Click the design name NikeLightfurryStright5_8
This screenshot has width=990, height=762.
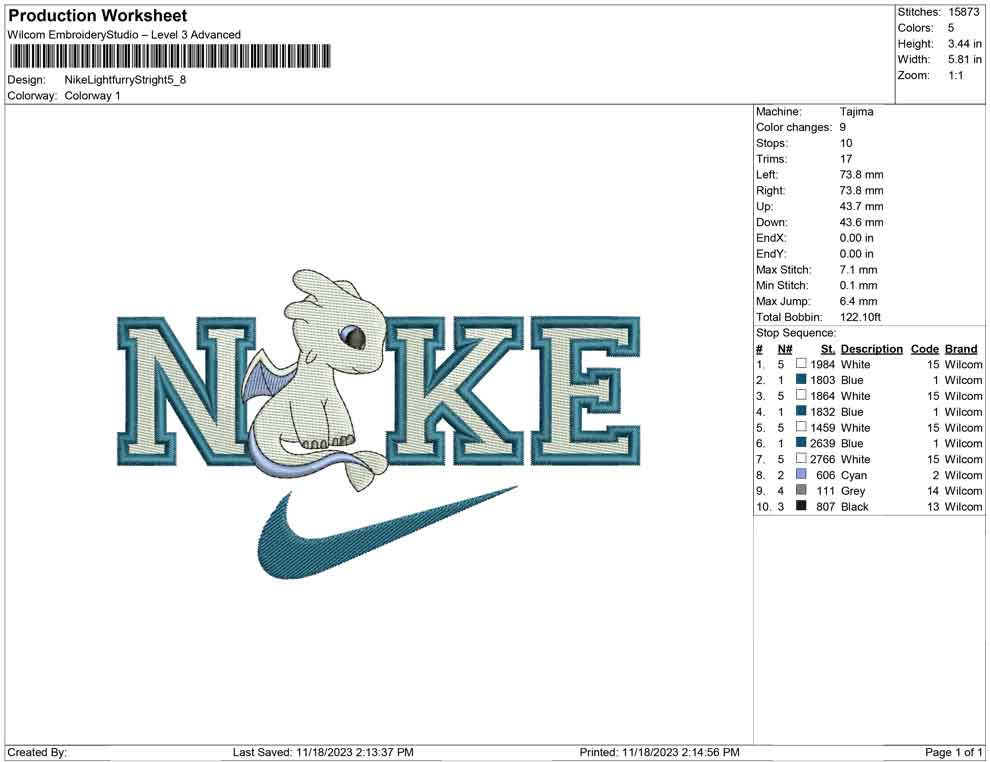click(125, 80)
